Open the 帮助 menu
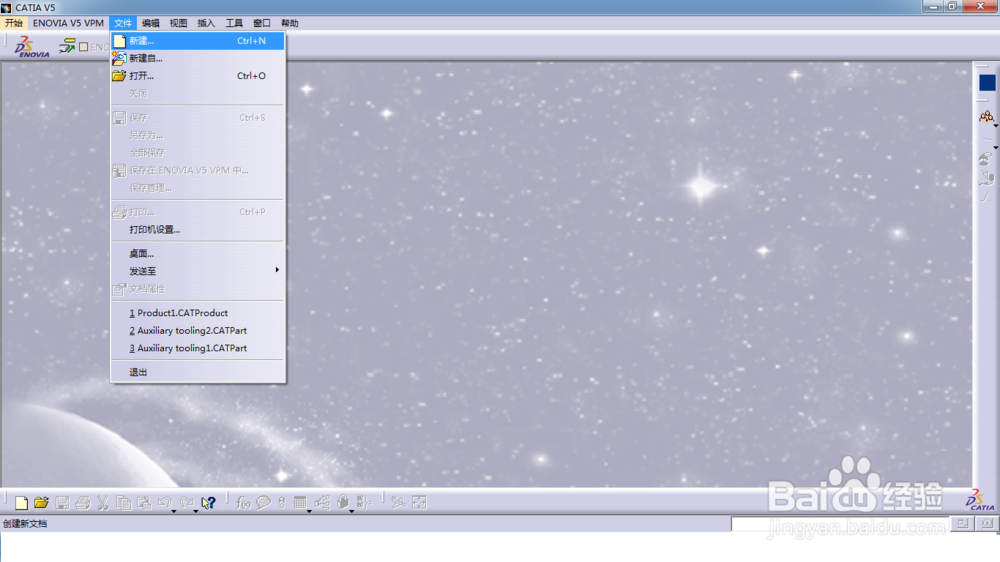 [290, 23]
